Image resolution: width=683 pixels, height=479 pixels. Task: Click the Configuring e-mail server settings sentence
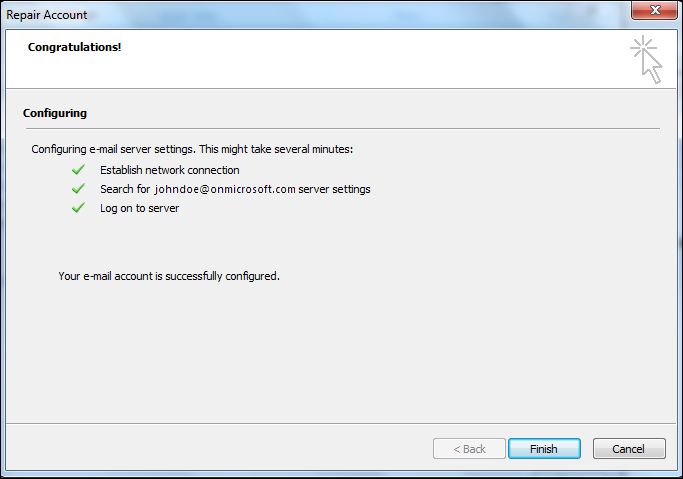pos(193,149)
